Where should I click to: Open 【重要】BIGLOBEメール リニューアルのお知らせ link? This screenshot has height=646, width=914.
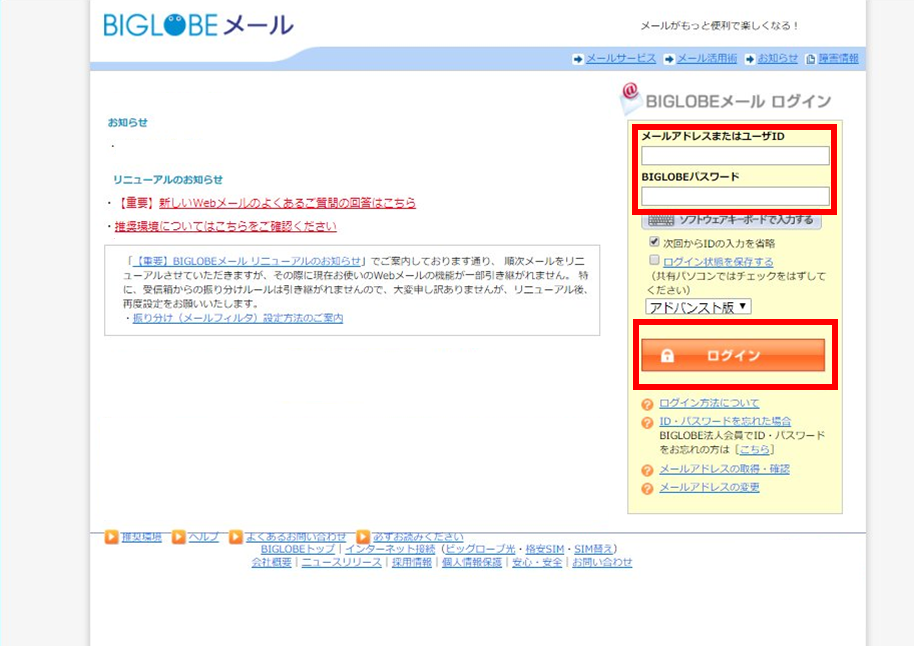coord(247,261)
